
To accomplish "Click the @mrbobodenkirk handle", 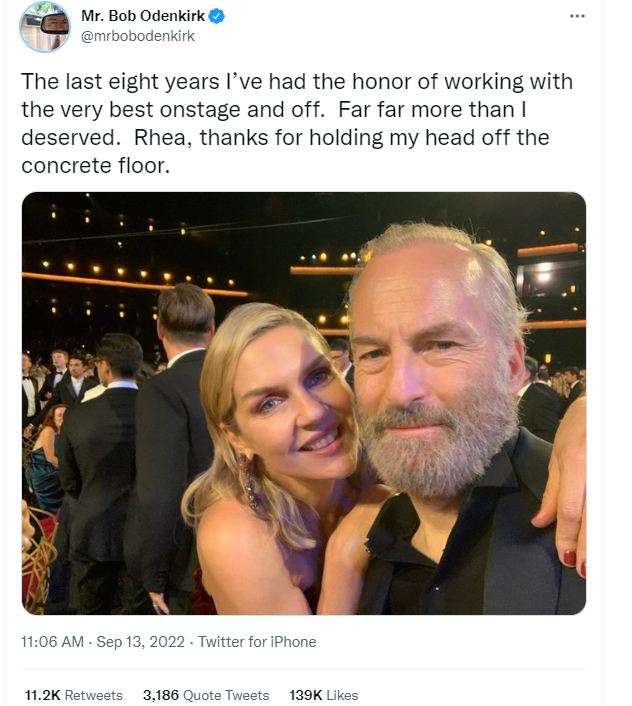I will pyautogui.click(x=138, y=36).
